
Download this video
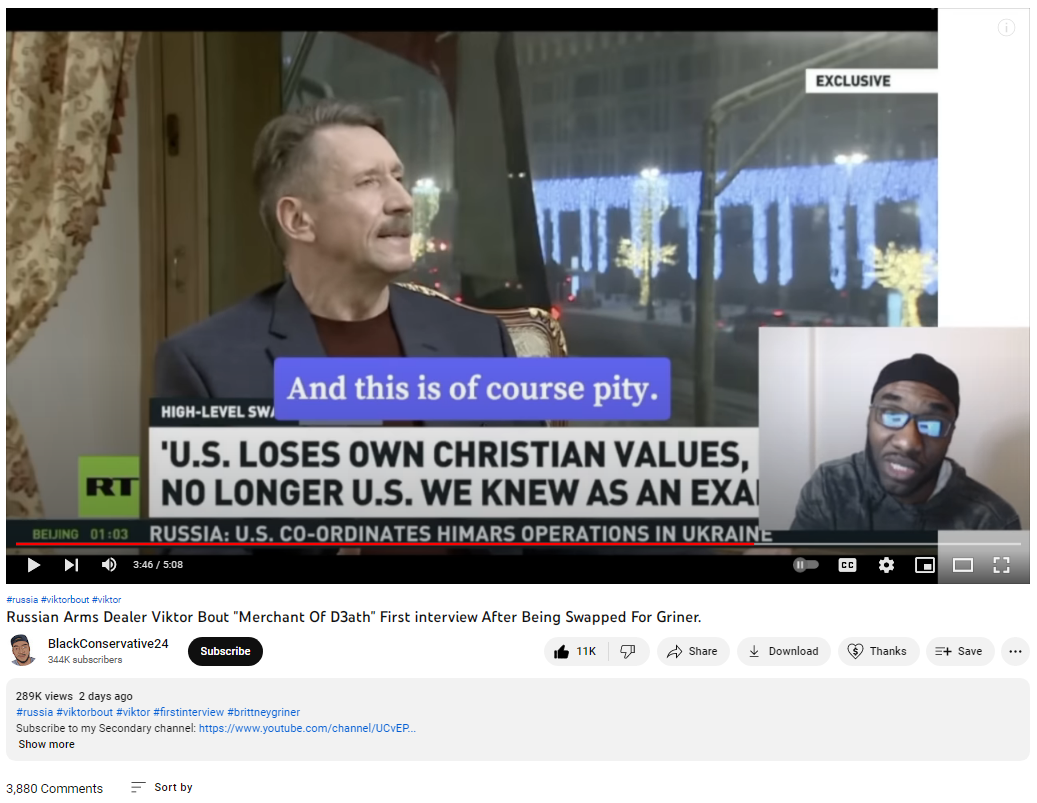(784, 652)
